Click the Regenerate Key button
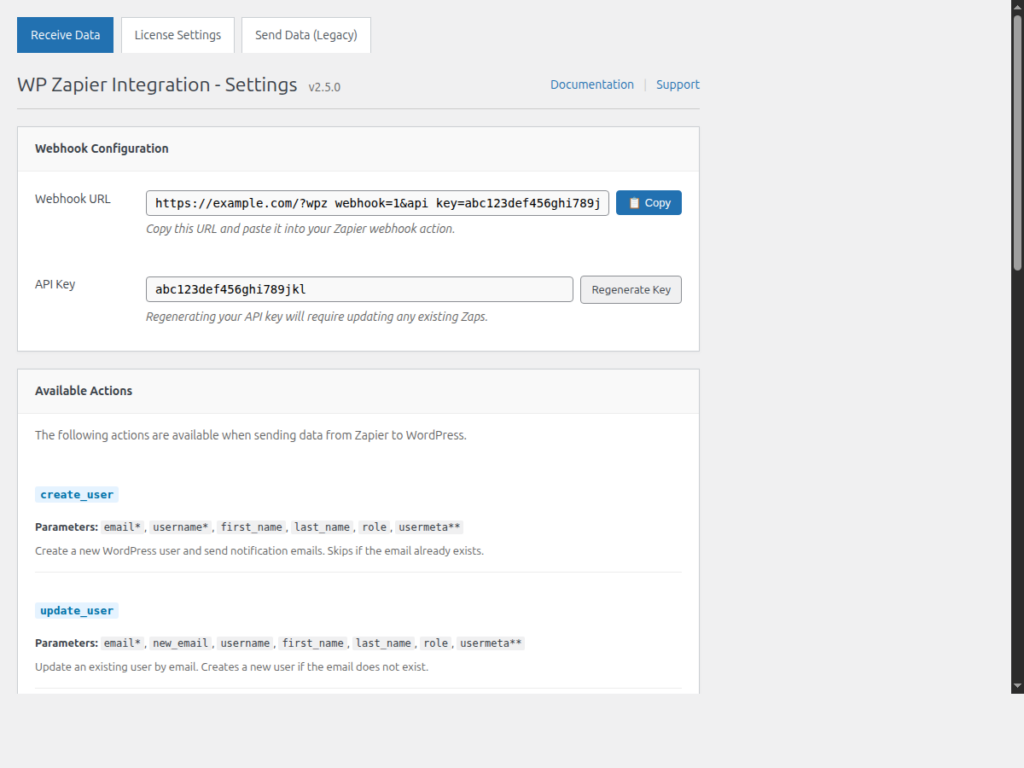 pyautogui.click(x=631, y=290)
